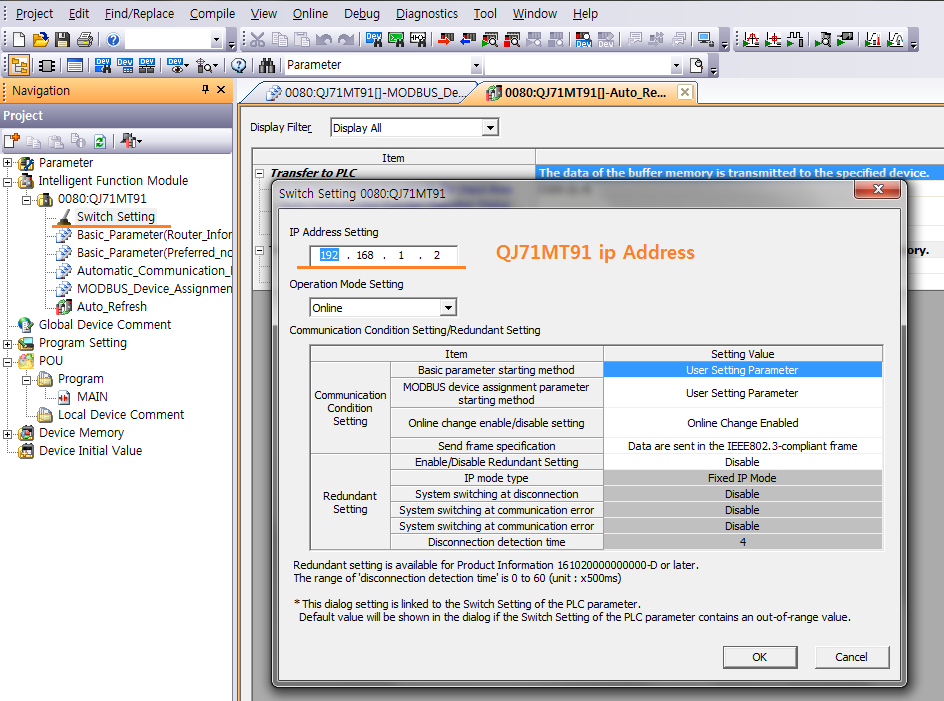Screen dimensions: 944x701
Task: Click the Undo arrow icon
Action: point(324,40)
